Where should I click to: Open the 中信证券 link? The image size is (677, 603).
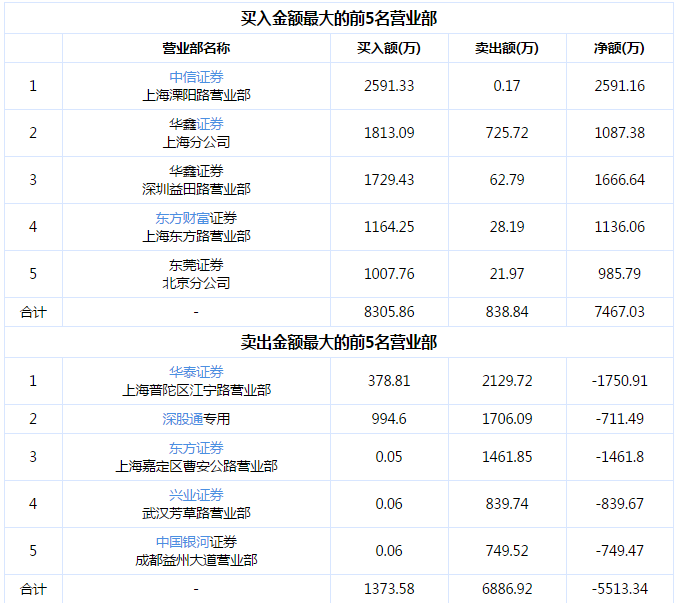pyautogui.click(x=196, y=77)
